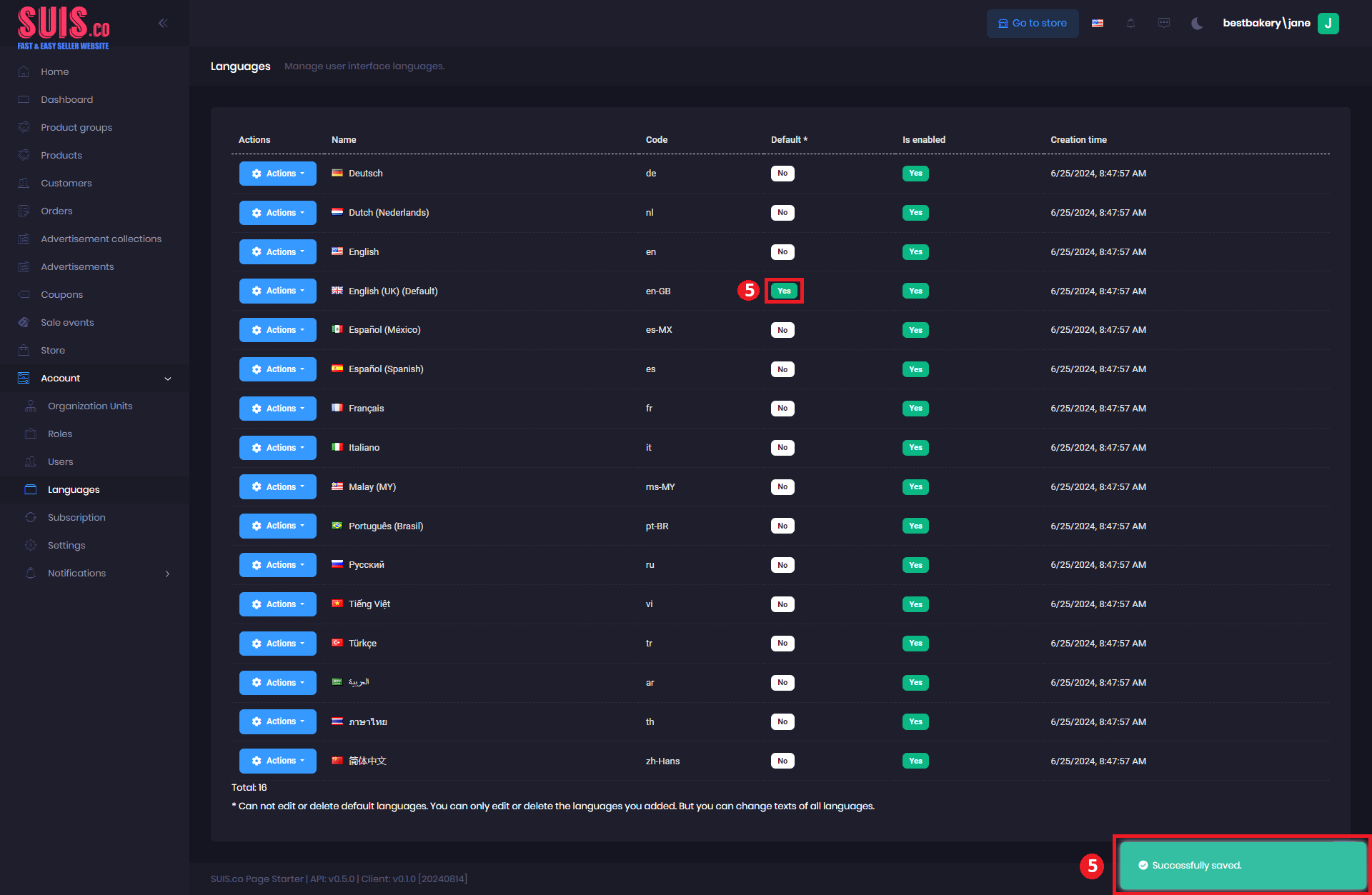
Task: Click the code cell pt-BR
Action: (x=657, y=526)
